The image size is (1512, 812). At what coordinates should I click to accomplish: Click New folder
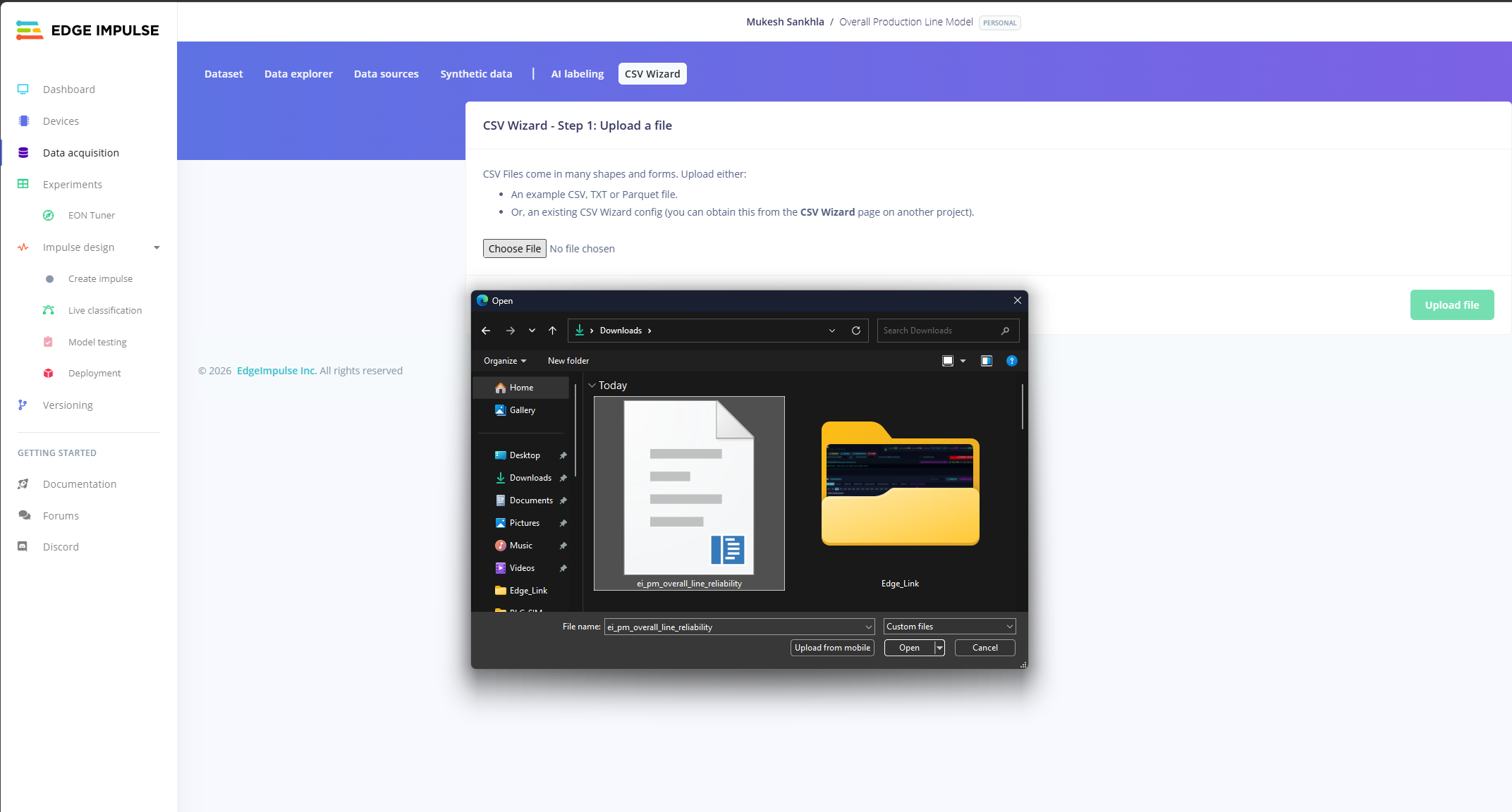[568, 361]
